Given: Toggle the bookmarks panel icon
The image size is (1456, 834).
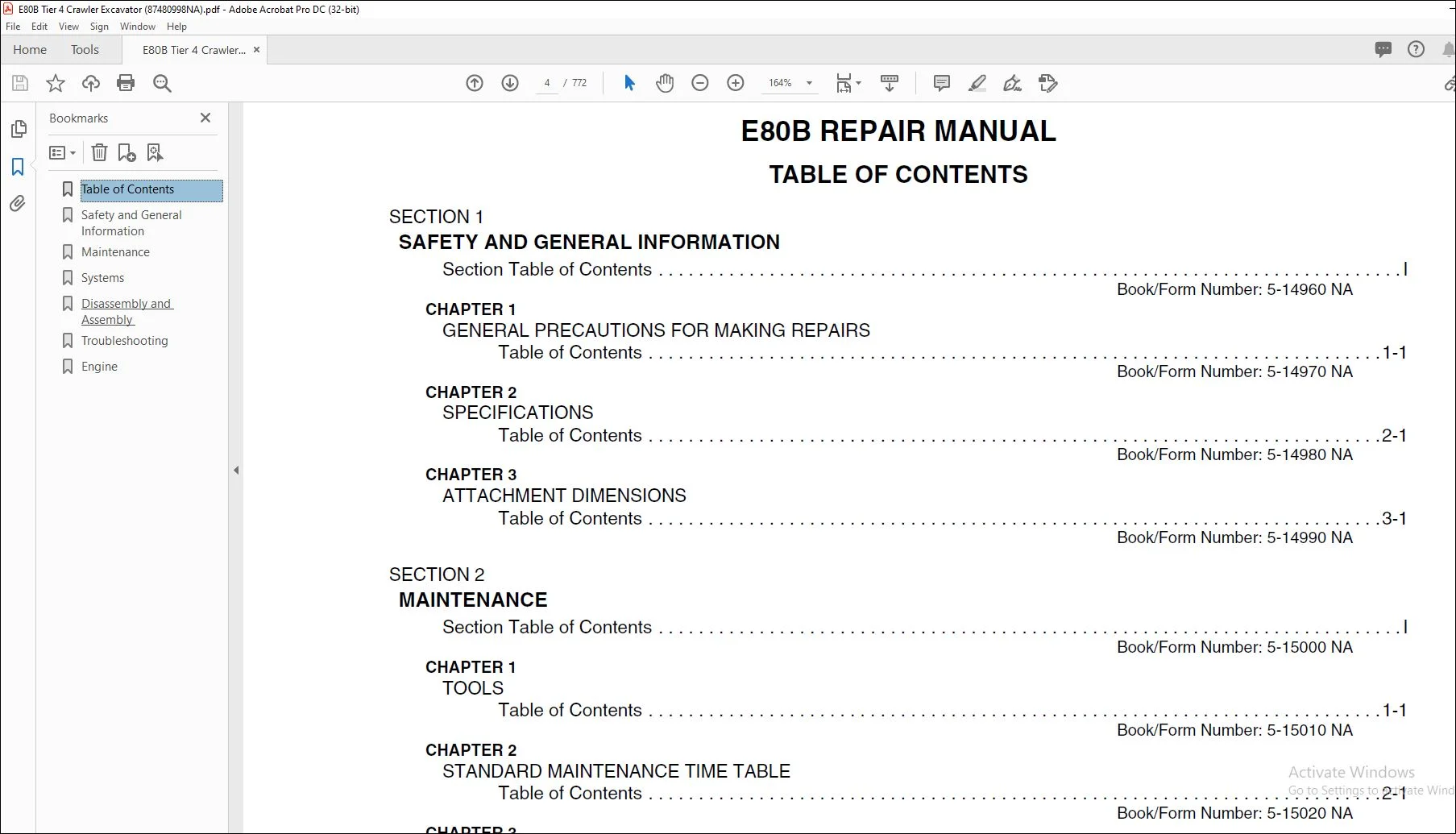Looking at the screenshot, I should tap(18, 167).
